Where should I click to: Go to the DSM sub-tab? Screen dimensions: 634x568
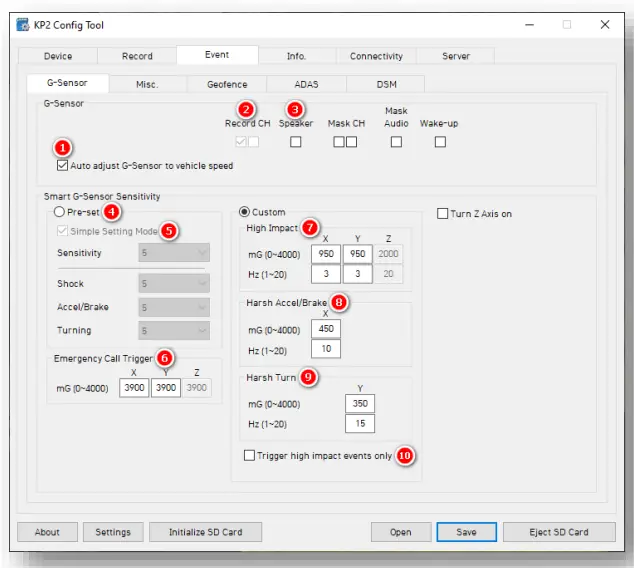click(386, 84)
